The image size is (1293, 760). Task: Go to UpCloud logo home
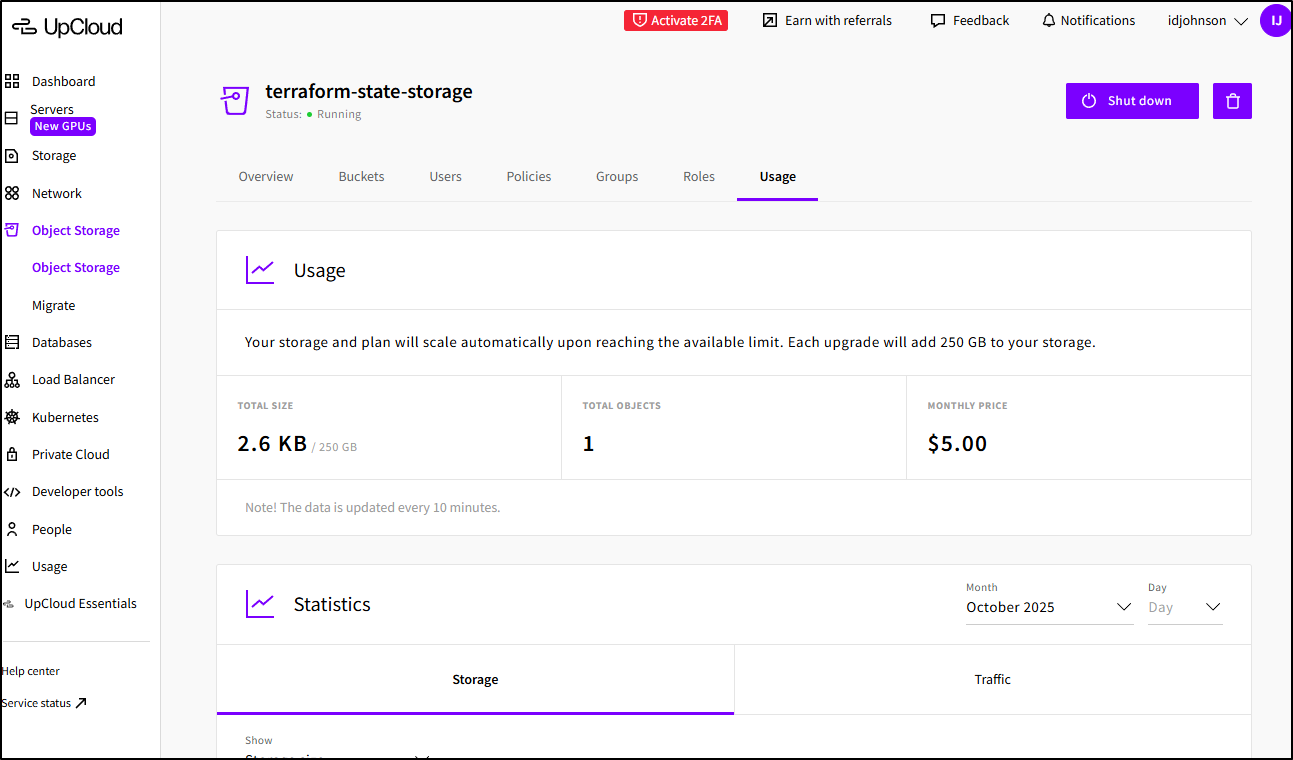67,27
